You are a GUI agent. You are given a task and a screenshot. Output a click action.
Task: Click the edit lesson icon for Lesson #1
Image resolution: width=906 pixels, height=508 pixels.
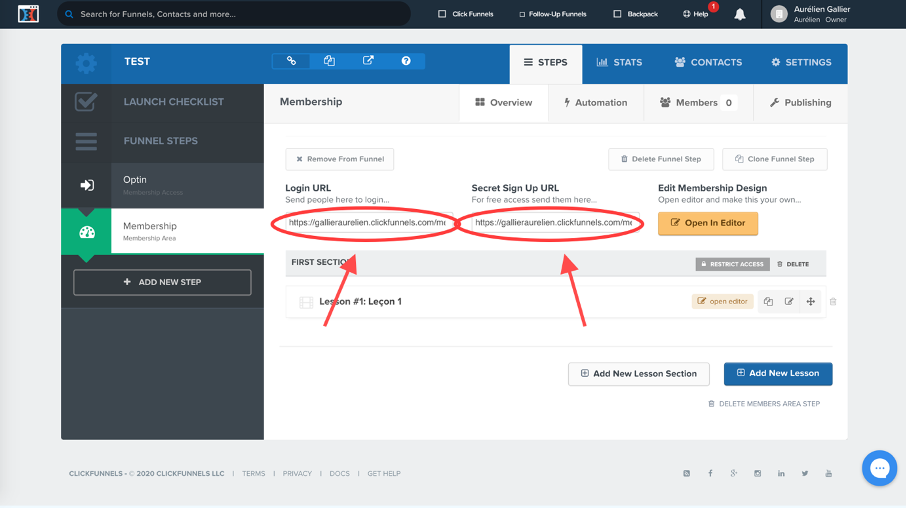789,302
